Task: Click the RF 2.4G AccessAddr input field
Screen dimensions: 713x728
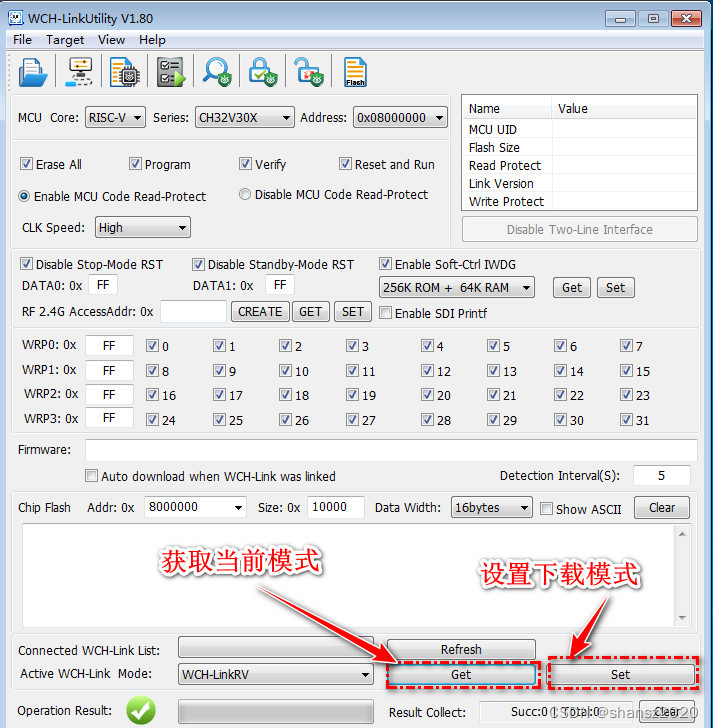Action: [x=193, y=311]
